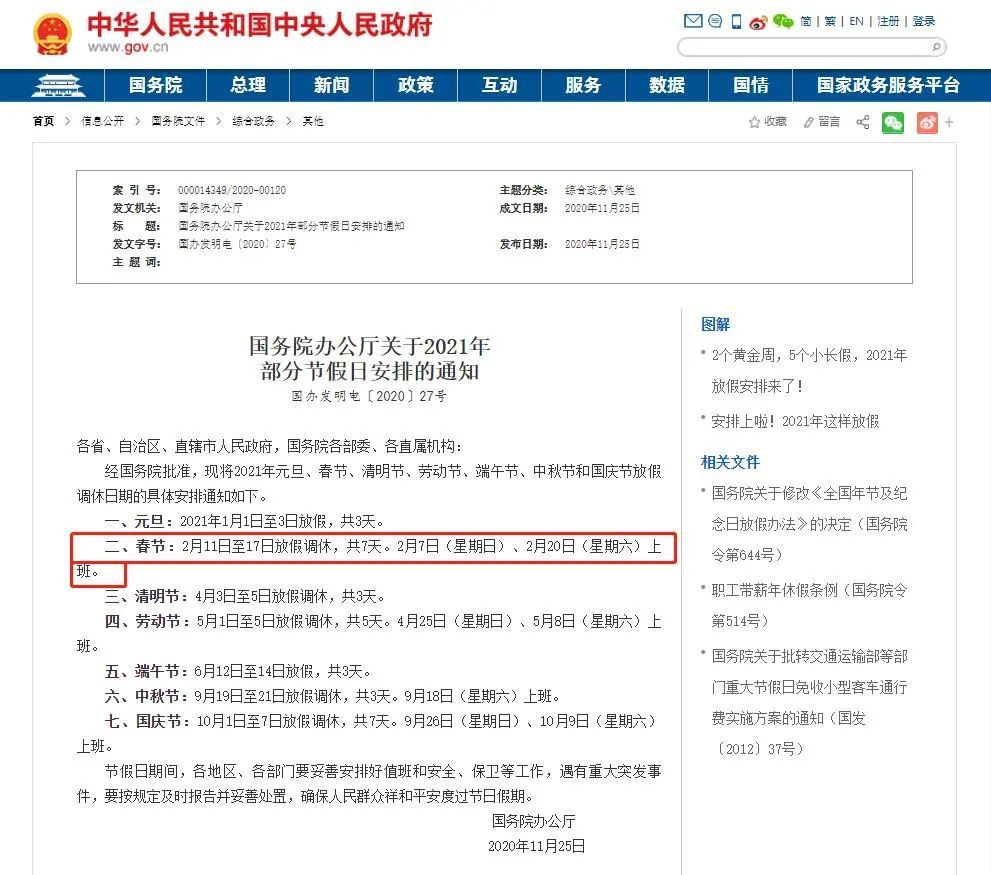Share the article via the green WeChat button
The height and width of the screenshot is (875, 991).
tap(893, 121)
